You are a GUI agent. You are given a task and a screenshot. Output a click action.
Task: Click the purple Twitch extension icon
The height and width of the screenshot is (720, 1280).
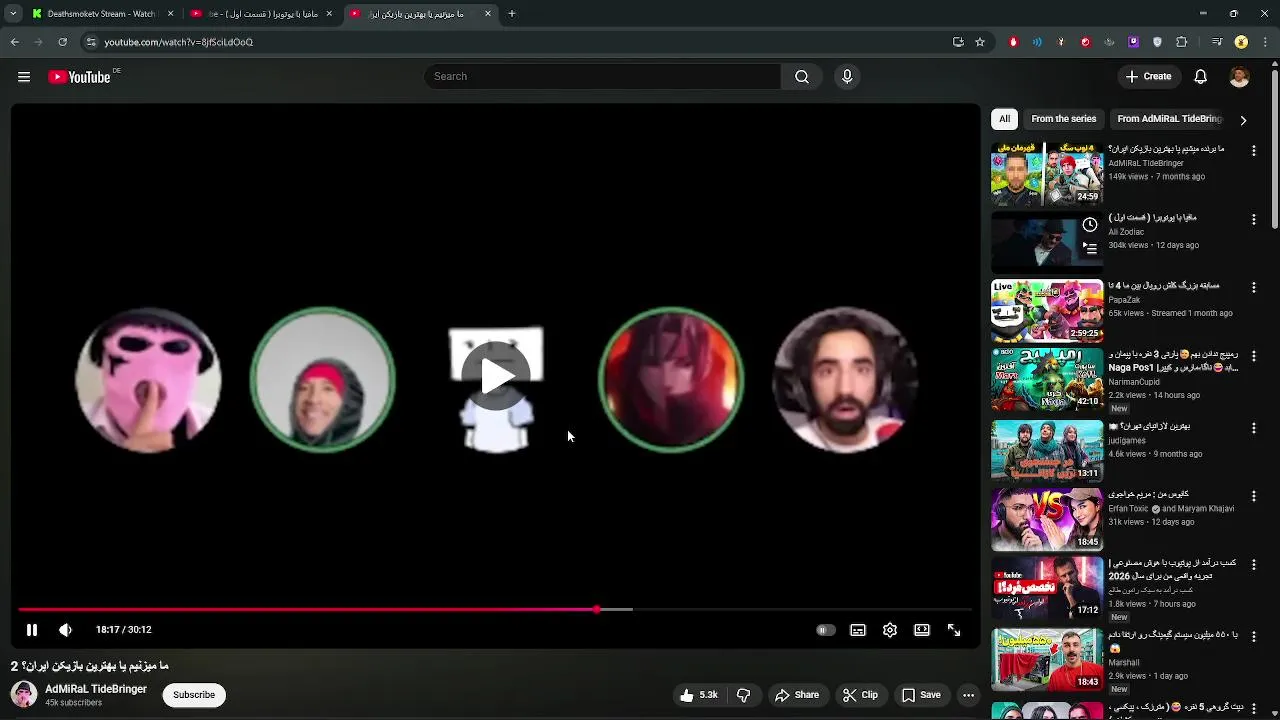pyautogui.click(x=1133, y=42)
